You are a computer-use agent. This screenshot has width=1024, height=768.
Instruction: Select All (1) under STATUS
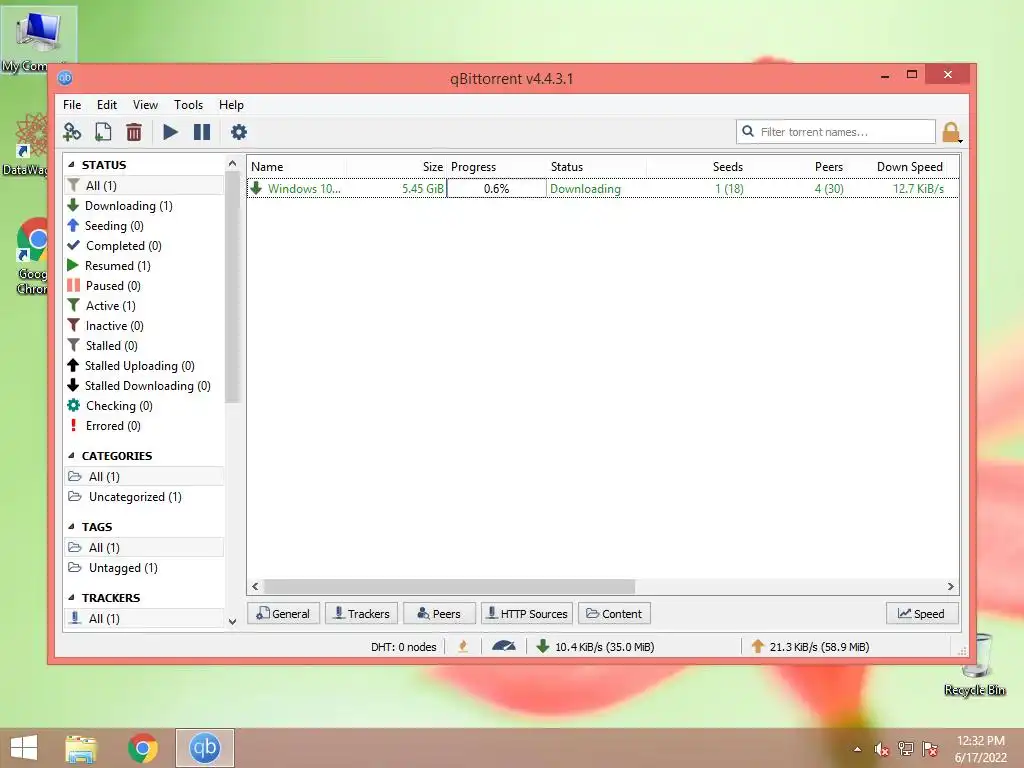pos(144,185)
